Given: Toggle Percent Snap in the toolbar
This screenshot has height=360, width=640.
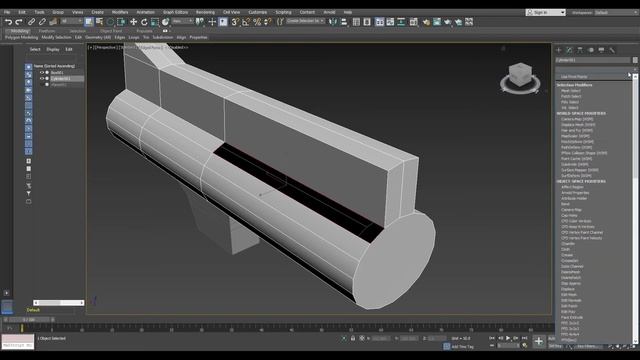Looking at the screenshot, I should 257,22.
